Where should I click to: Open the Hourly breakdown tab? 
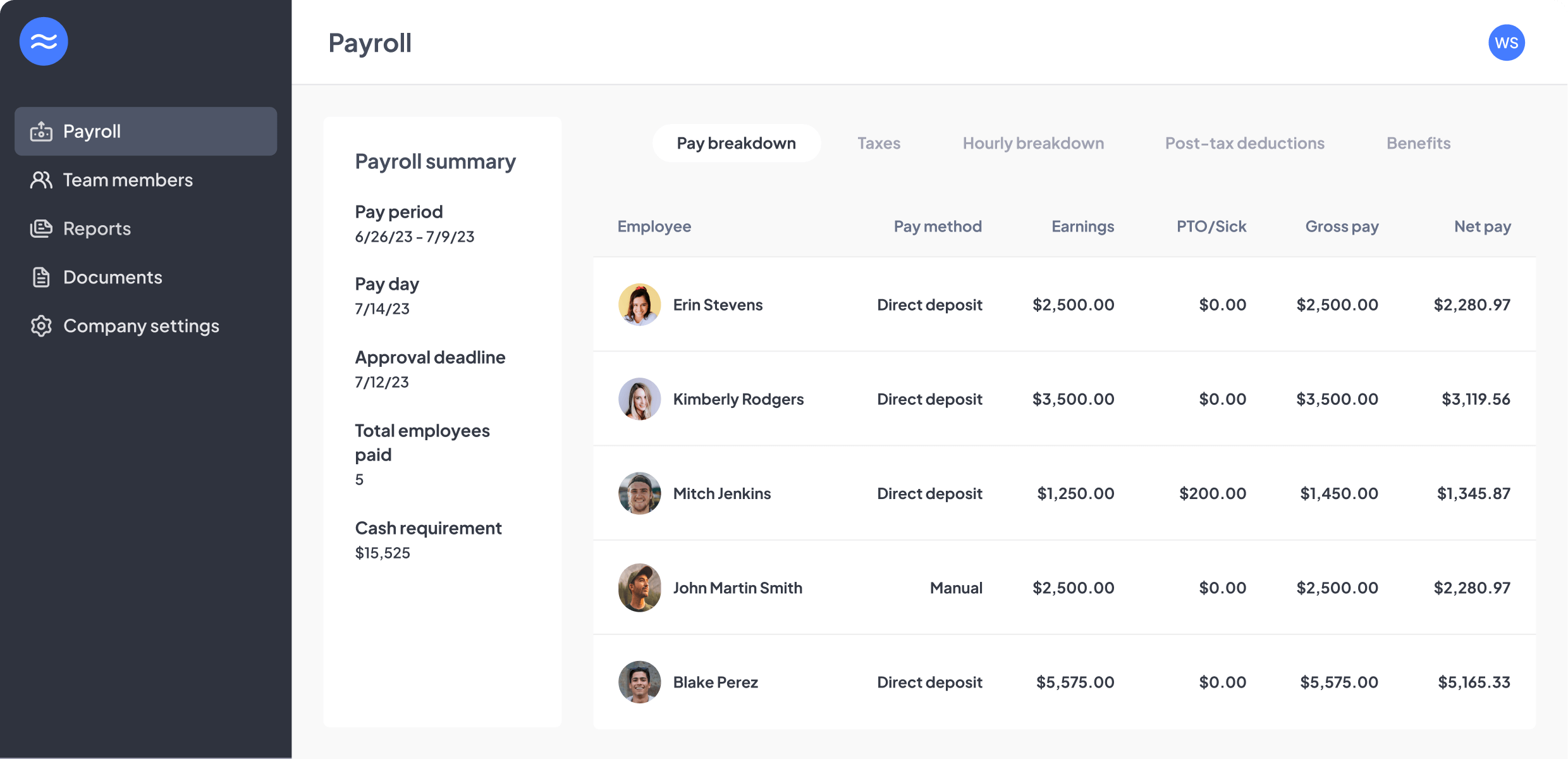(1033, 143)
